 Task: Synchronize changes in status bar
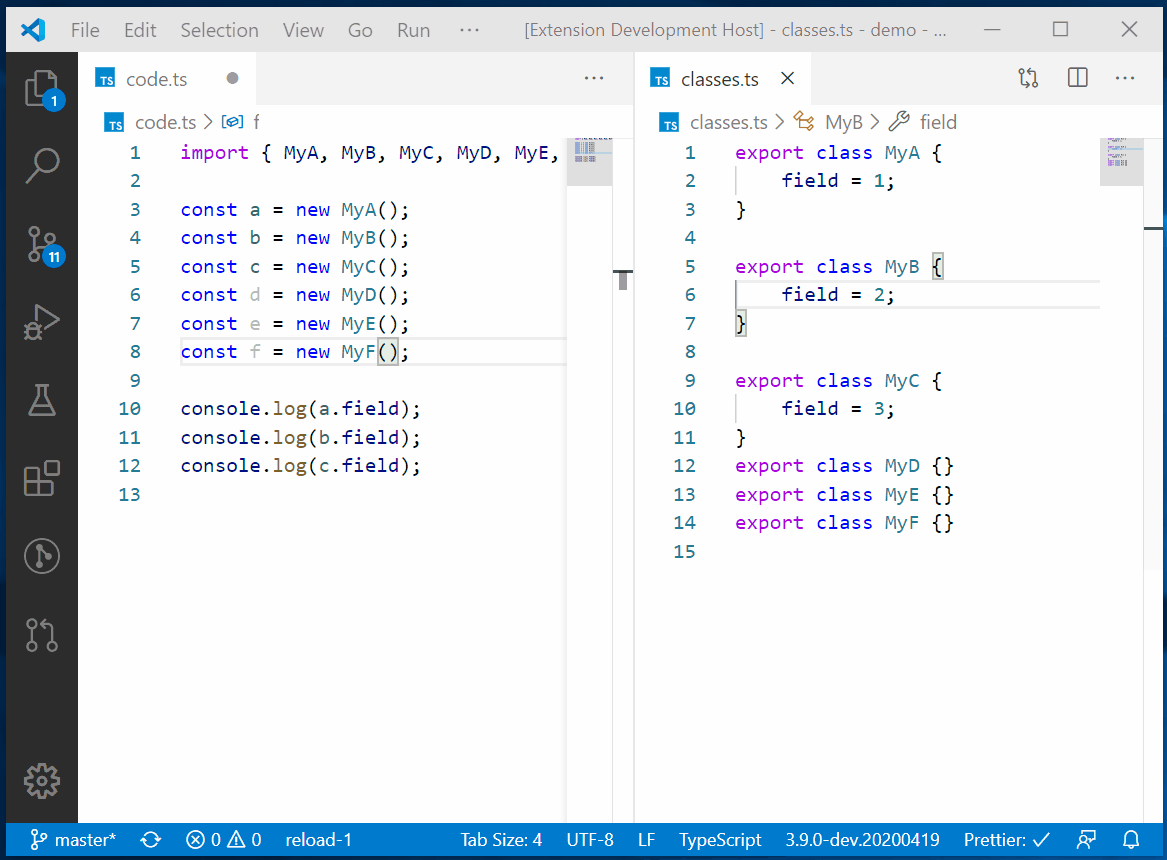tap(150, 840)
